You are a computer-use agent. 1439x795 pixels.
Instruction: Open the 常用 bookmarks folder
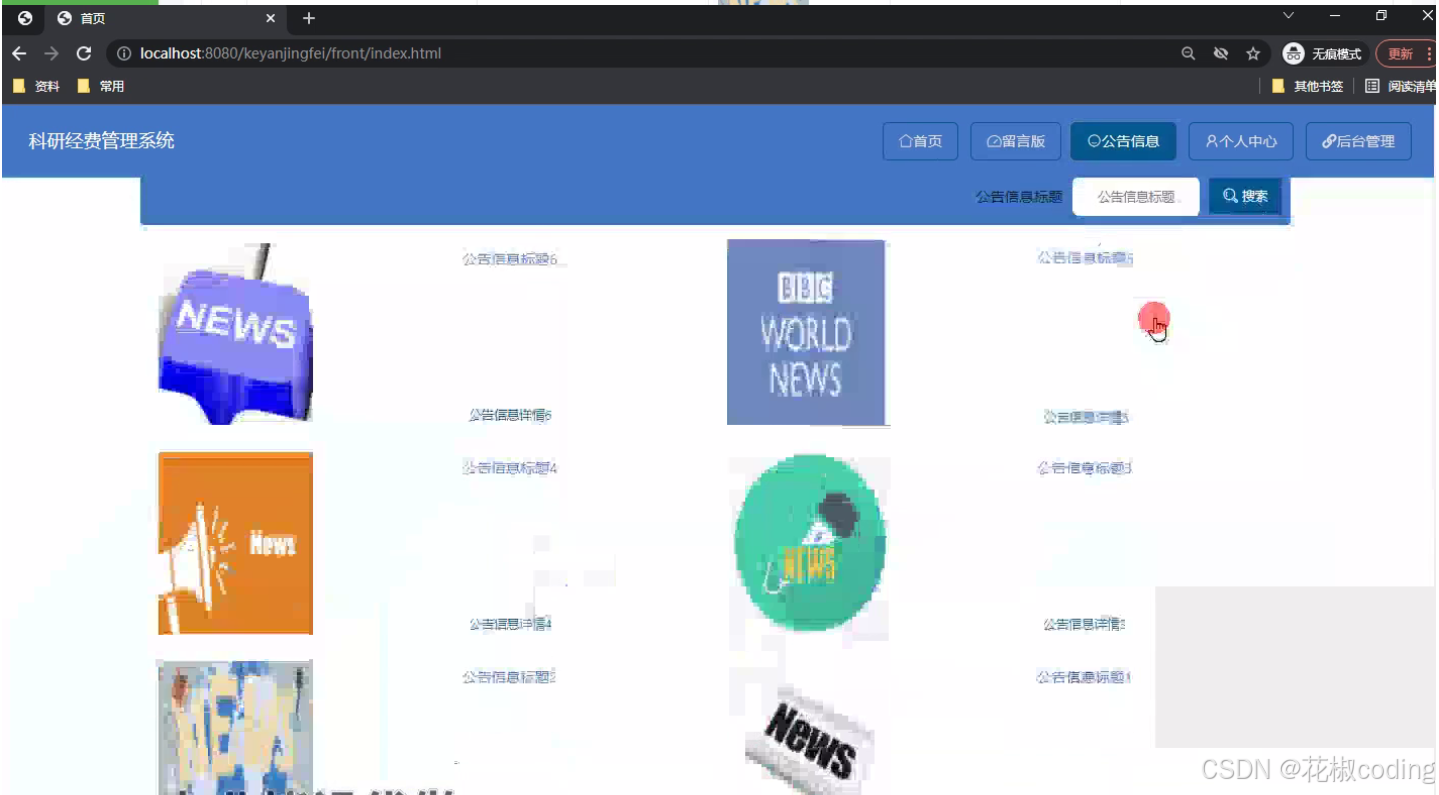pyautogui.click(x=101, y=86)
